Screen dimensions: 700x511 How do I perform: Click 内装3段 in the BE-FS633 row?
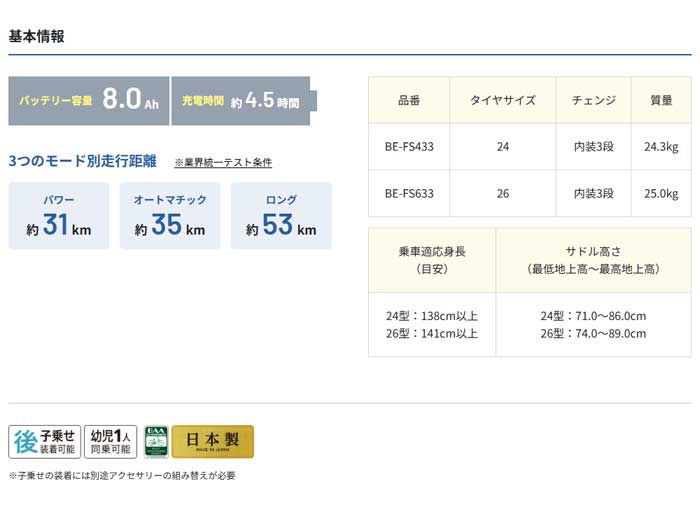(x=594, y=194)
